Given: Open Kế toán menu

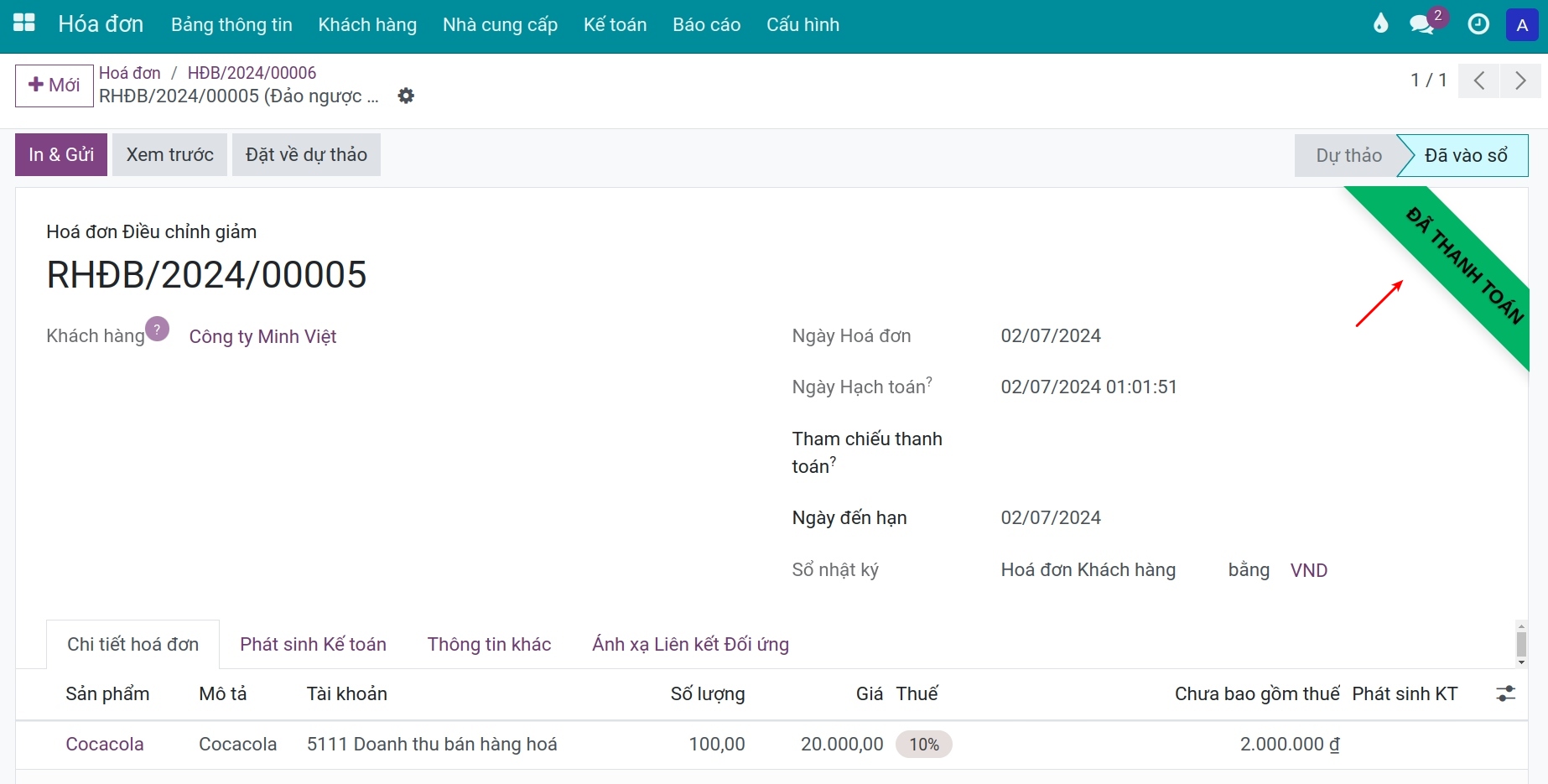Looking at the screenshot, I should [616, 25].
